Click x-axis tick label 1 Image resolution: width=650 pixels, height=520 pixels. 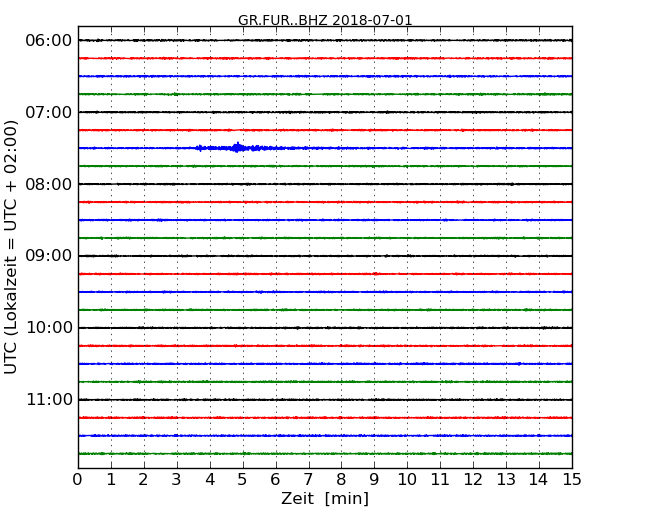(111, 480)
